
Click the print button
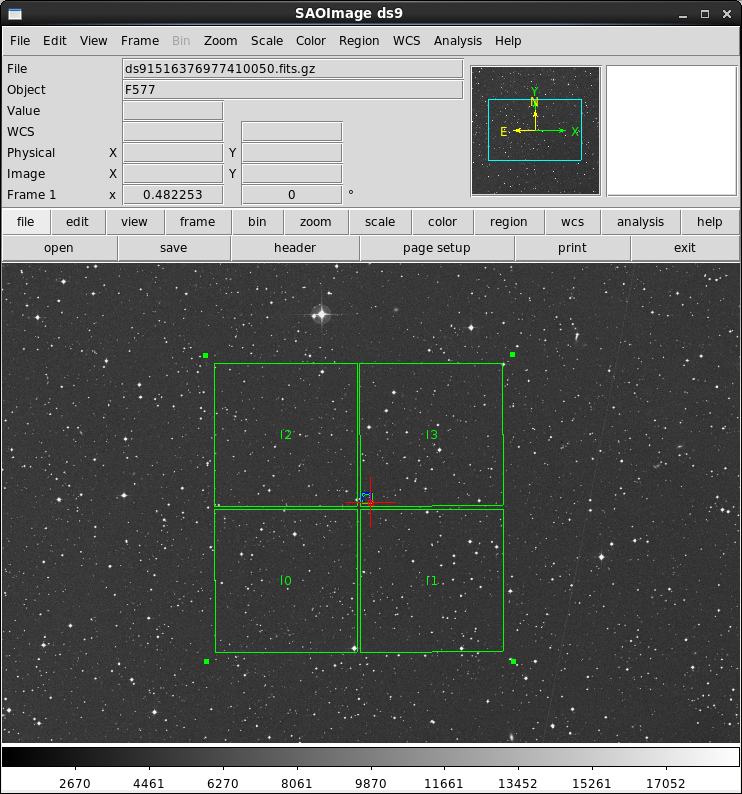point(572,248)
